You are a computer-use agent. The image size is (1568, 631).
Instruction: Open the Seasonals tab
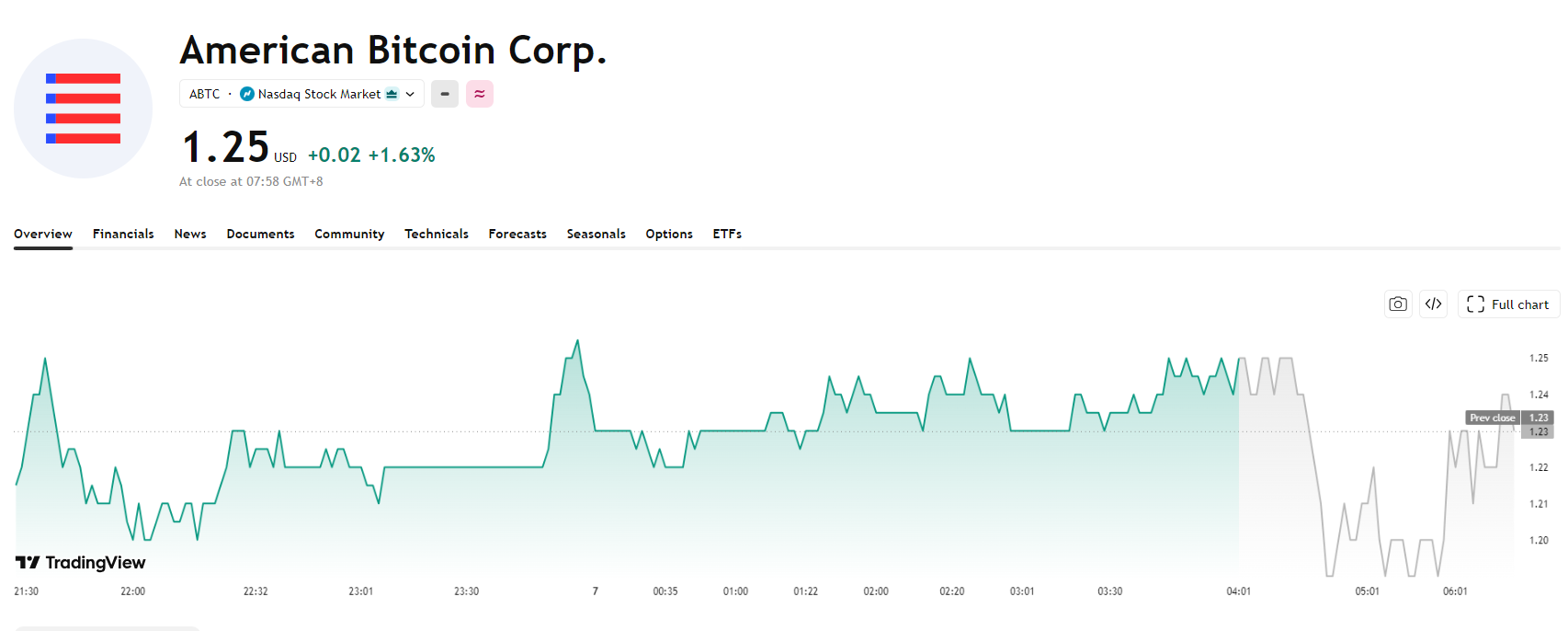(596, 234)
